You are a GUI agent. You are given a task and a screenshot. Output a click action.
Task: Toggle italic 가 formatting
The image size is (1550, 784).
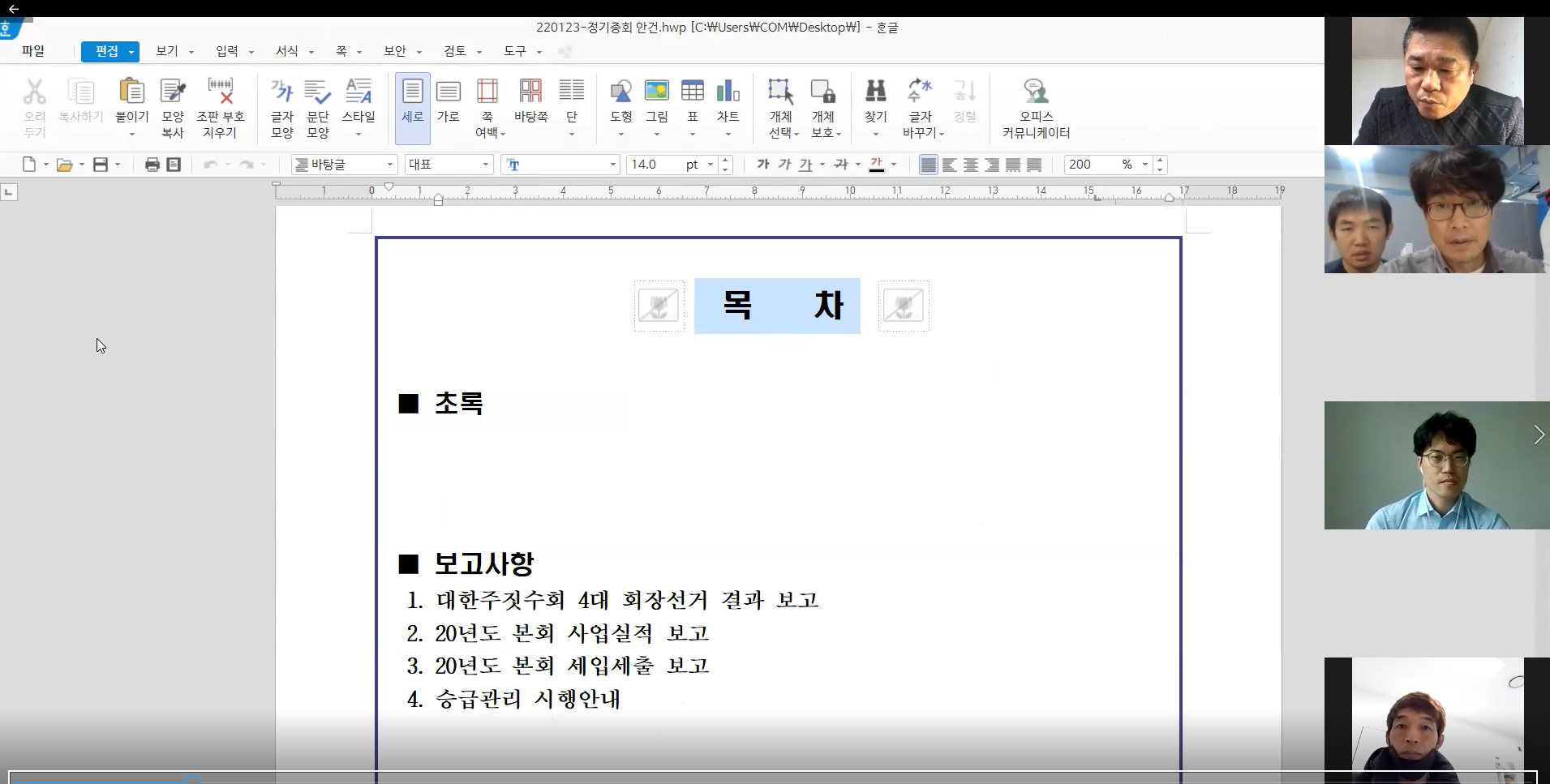(784, 165)
